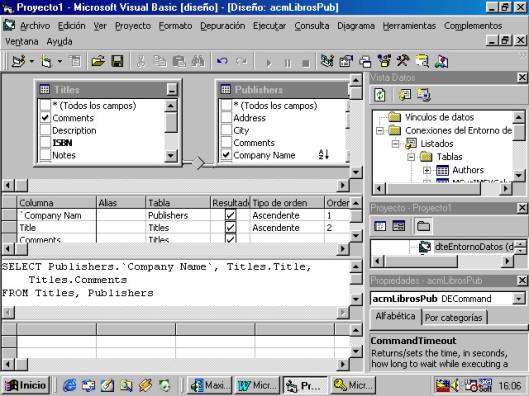Click the Find binoculars icon
Viewport: 529px width, 396px height.
coord(198,61)
